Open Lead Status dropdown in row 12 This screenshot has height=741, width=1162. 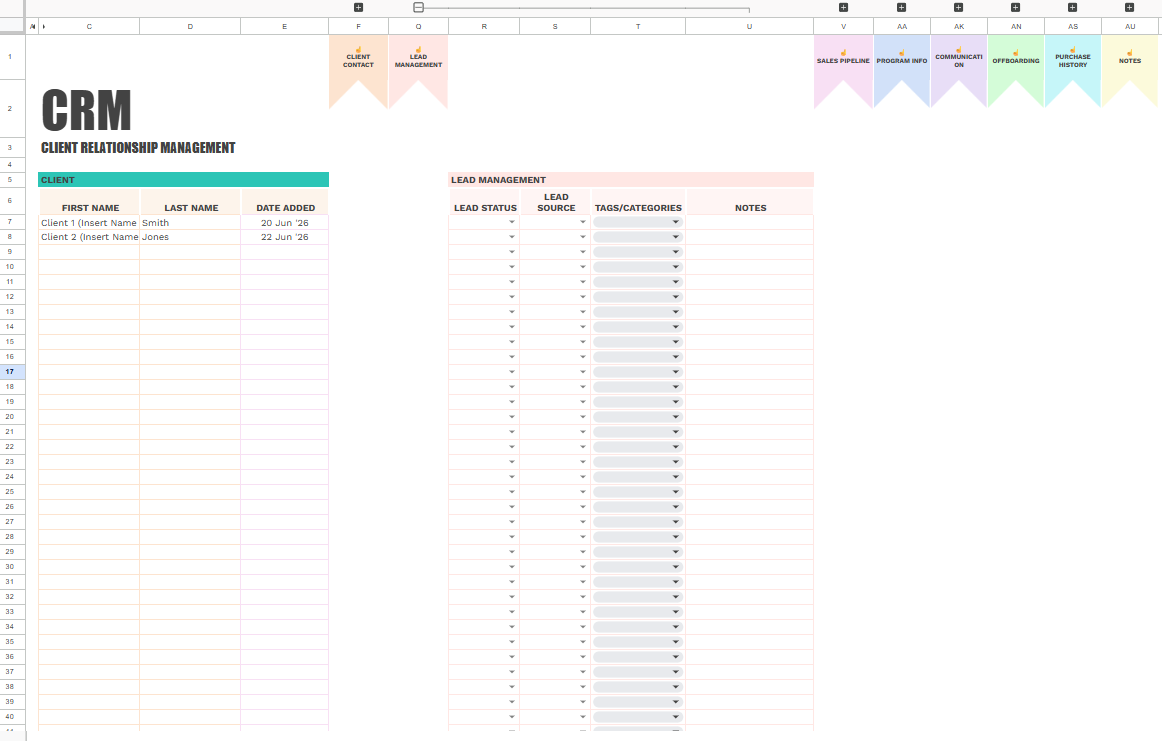pyautogui.click(x=511, y=297)
